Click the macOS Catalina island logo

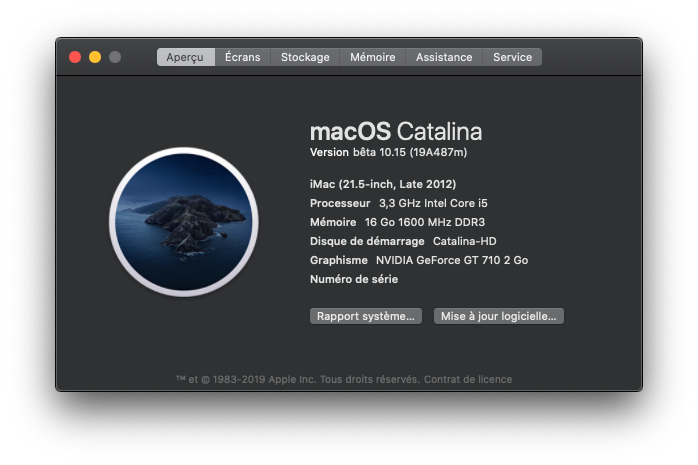[184, 222]
